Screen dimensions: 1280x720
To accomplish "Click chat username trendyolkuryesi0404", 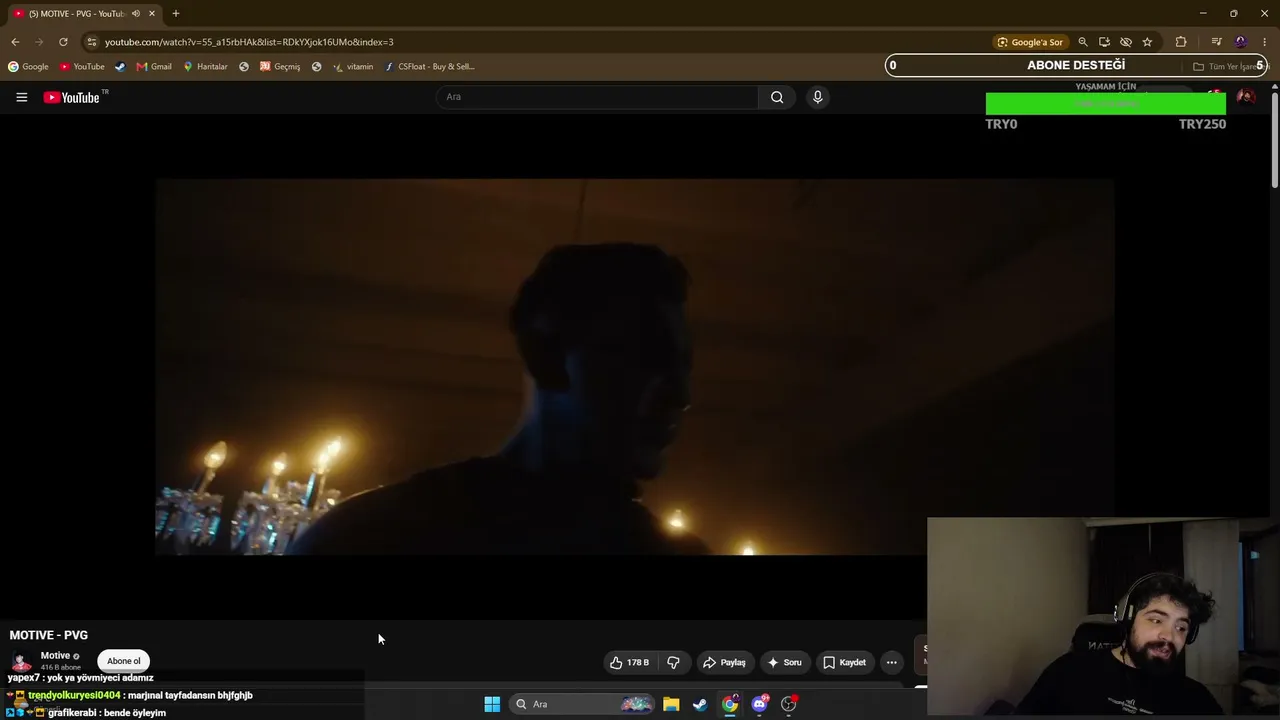I will click(x=74, y=695).
